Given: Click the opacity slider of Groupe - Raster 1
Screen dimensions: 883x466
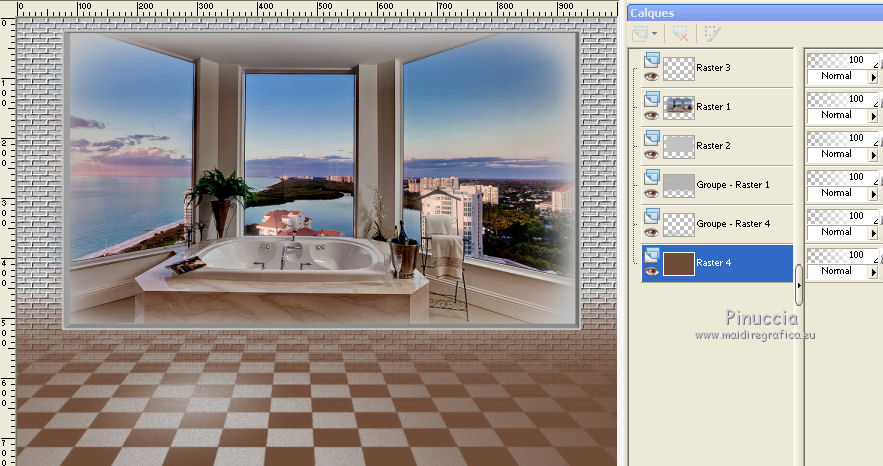Looking at the screenshot, I should coord(842,177).
